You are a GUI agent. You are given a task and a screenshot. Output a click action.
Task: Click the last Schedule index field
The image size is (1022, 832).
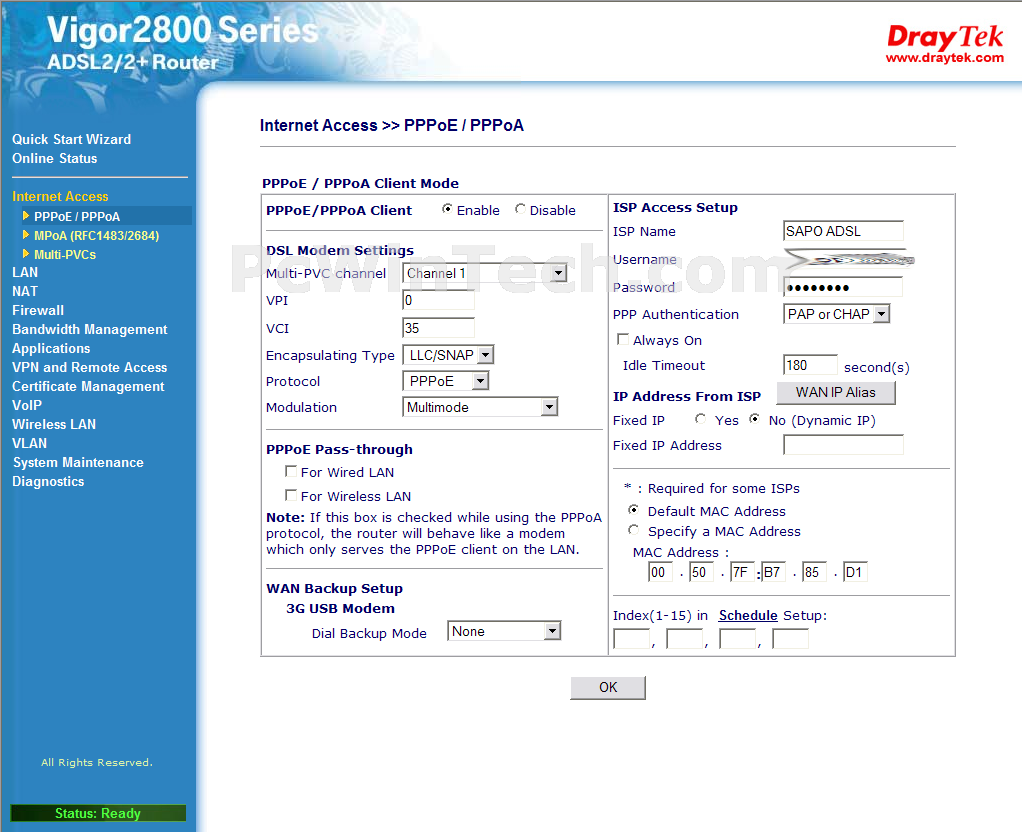(790, 638)
